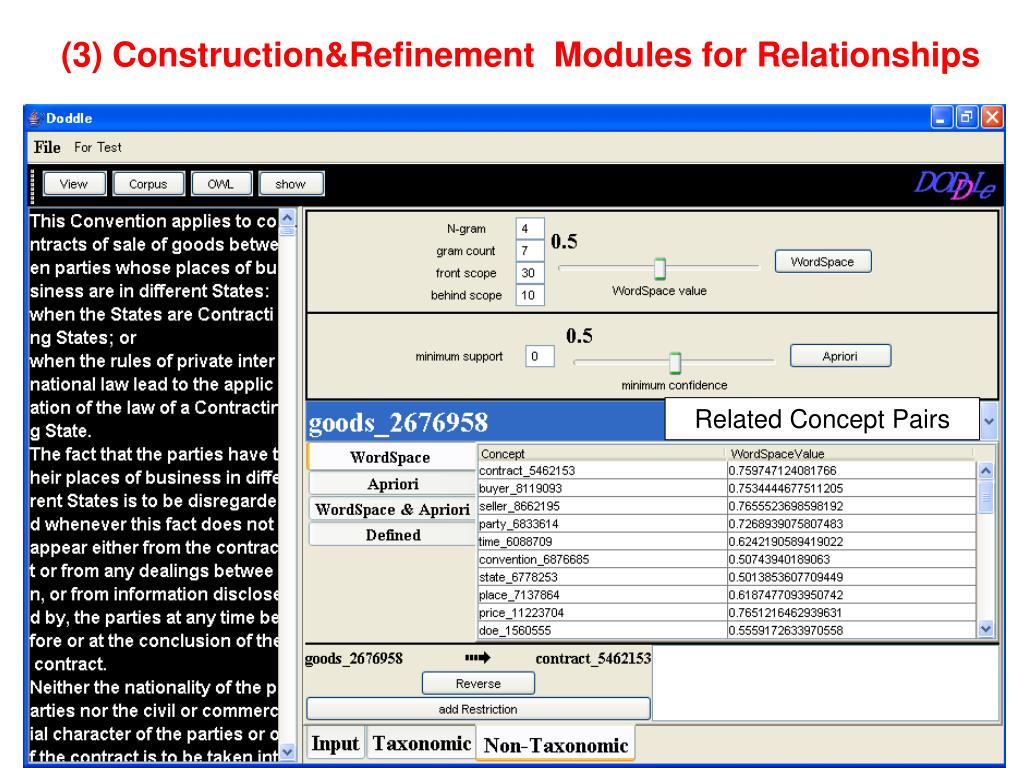The width and height of the screenshot is (1024, 768).
Task: Switch to the Taxonomic bottom tab
Action: 422,744
